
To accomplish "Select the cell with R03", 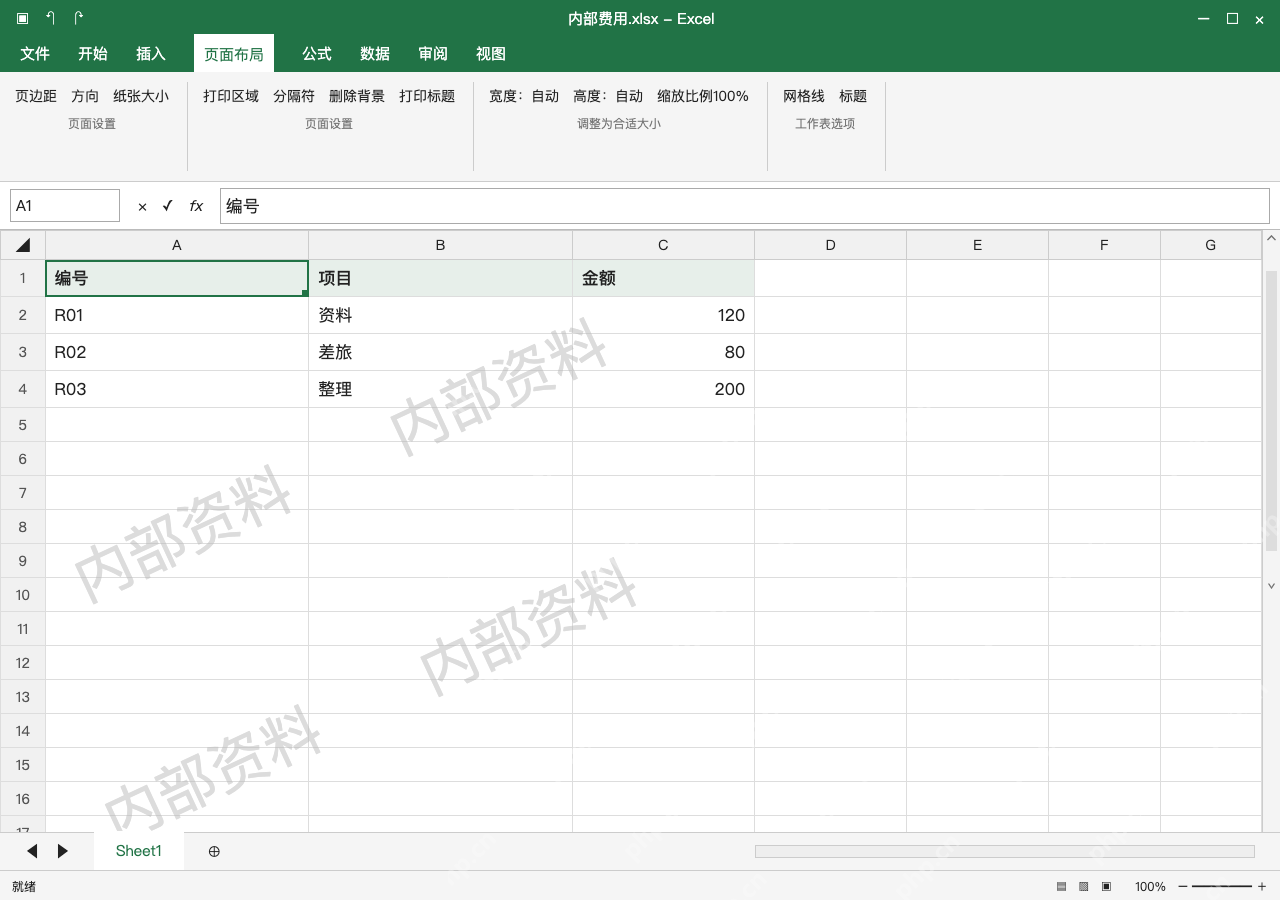I will (x=177, y=389).
